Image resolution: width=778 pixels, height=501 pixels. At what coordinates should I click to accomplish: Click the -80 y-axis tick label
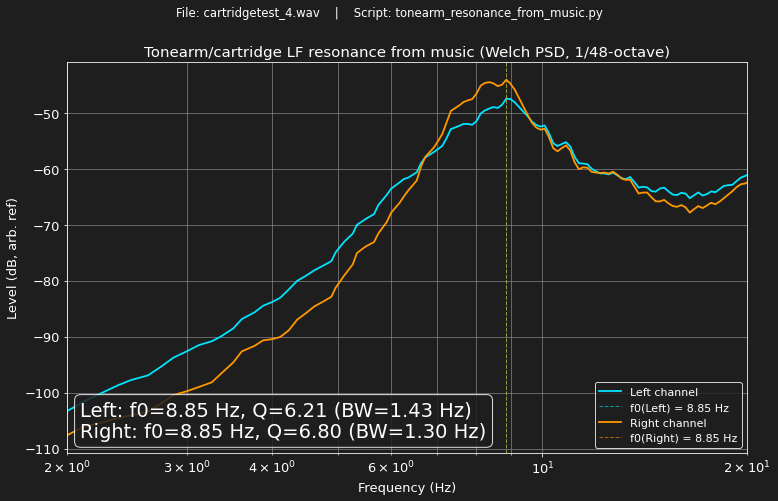pos(47,282)
